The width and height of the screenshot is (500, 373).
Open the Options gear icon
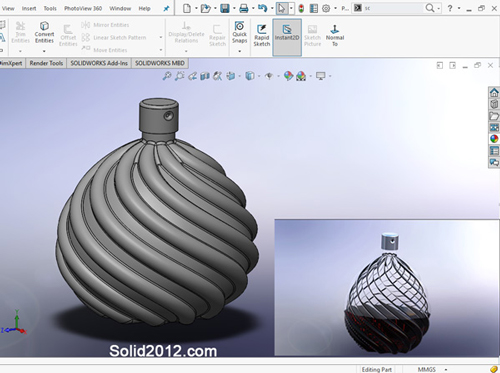(x=326, y=8)
